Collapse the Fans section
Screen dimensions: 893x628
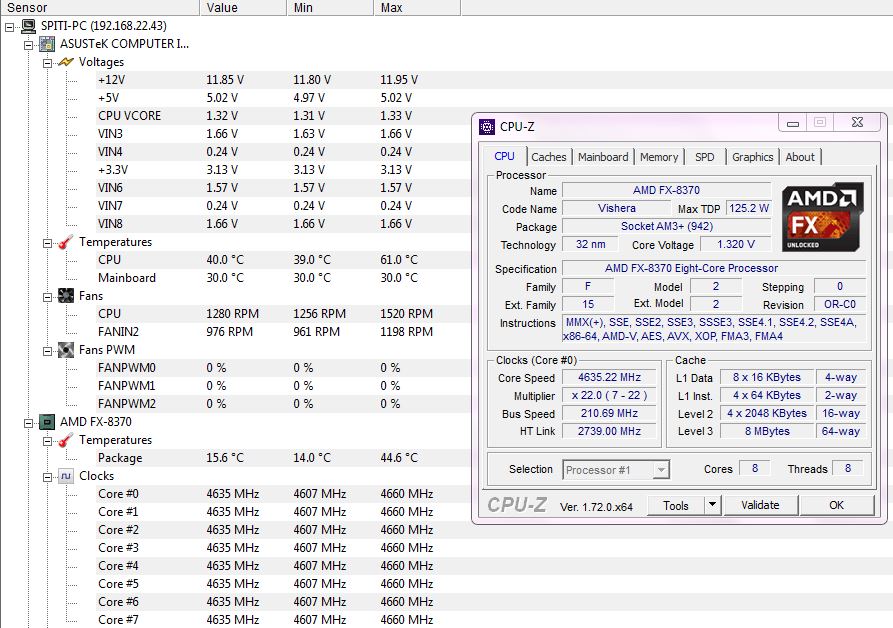pos(48,297)
